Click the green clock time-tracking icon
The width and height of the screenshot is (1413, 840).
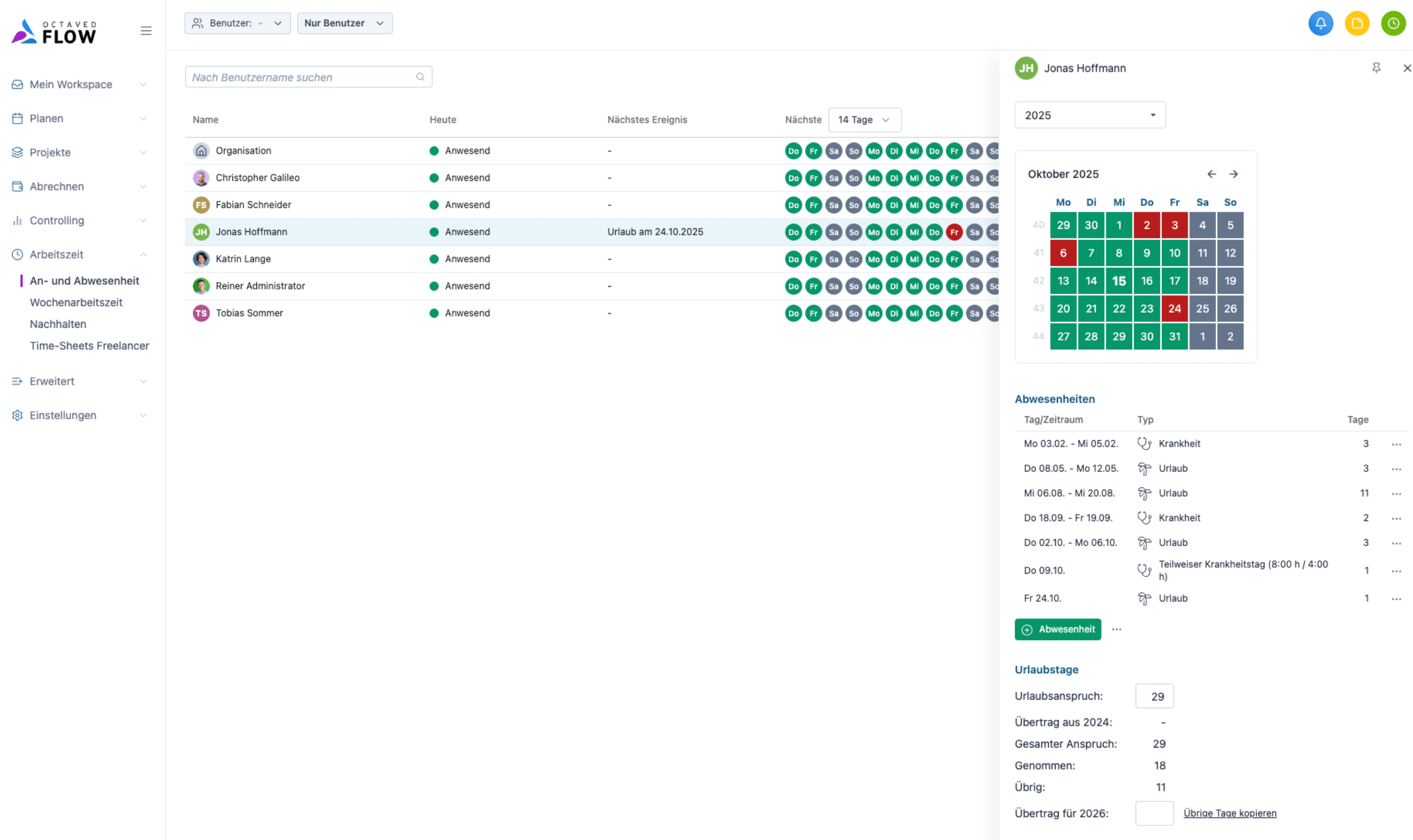1393,23
